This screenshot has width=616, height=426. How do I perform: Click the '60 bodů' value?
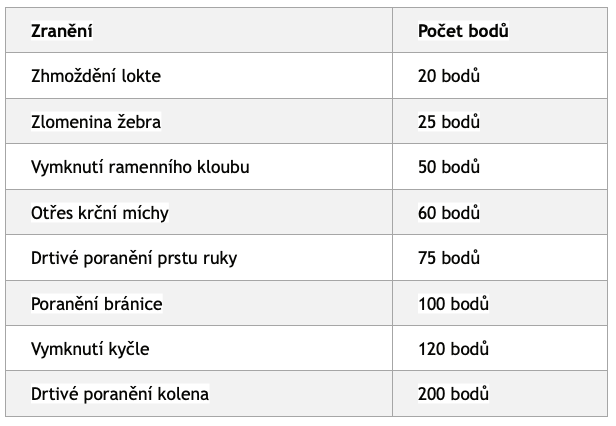(x=449, y=213)
